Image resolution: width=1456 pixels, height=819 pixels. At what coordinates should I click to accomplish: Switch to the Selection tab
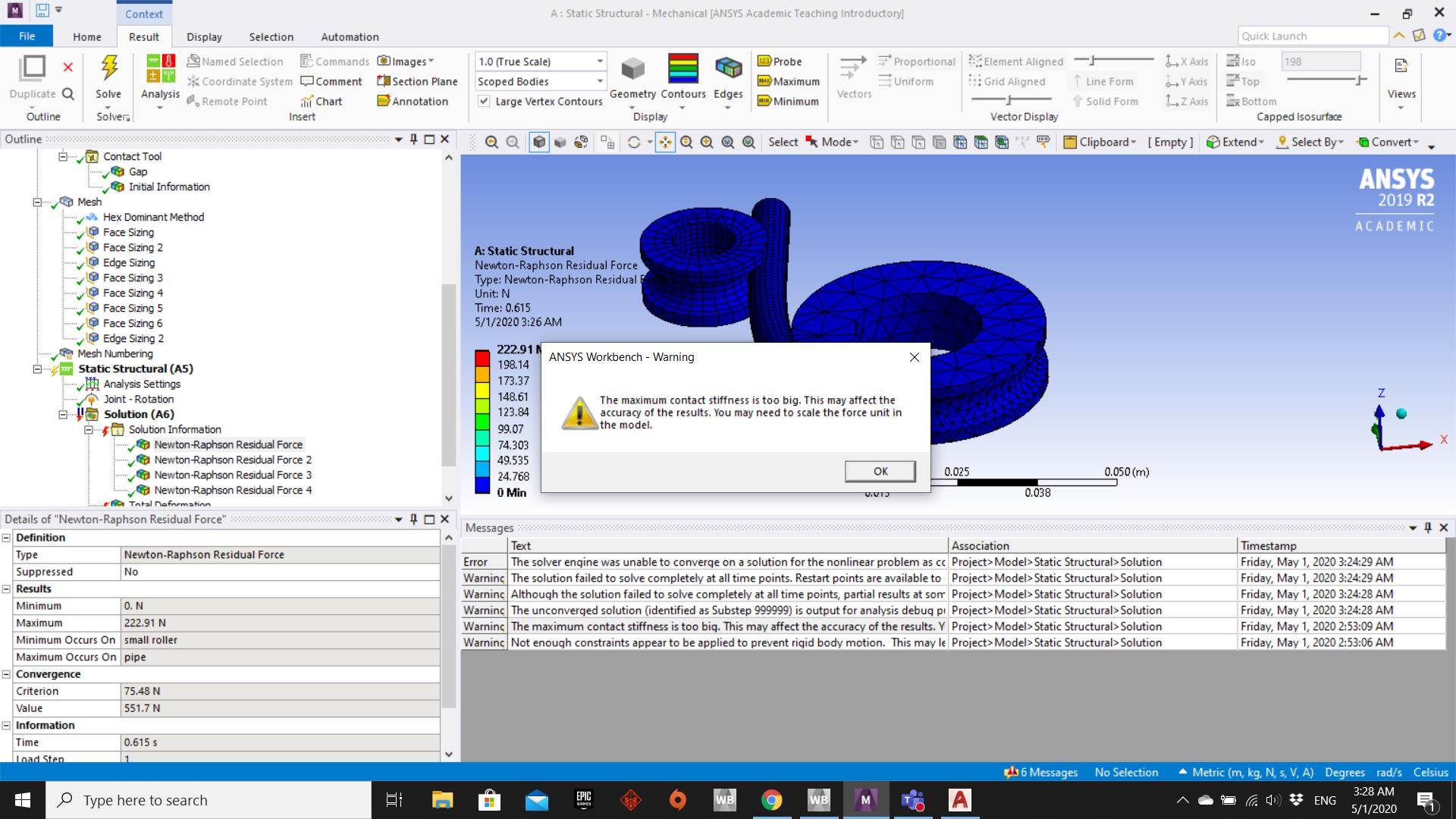[271, 36]
